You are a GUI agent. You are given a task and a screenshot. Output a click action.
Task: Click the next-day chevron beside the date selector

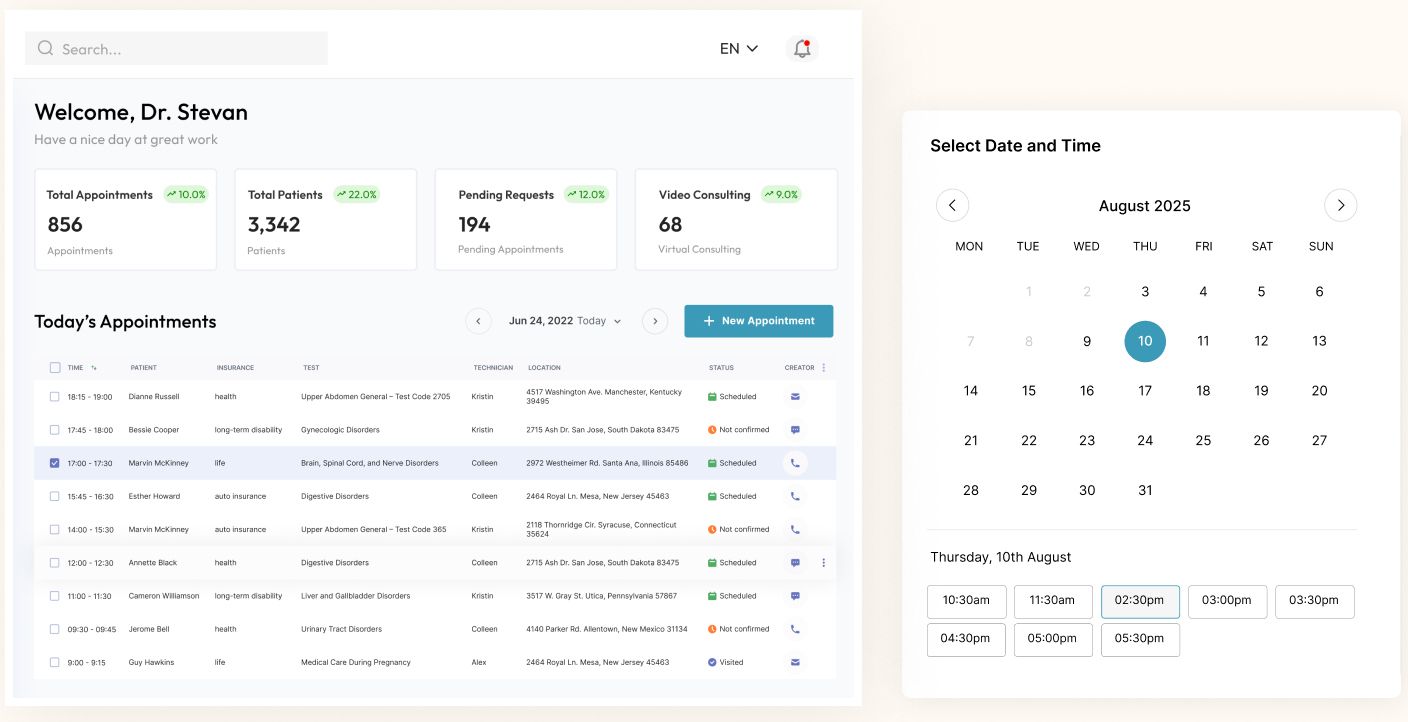(x=654, y=320)
